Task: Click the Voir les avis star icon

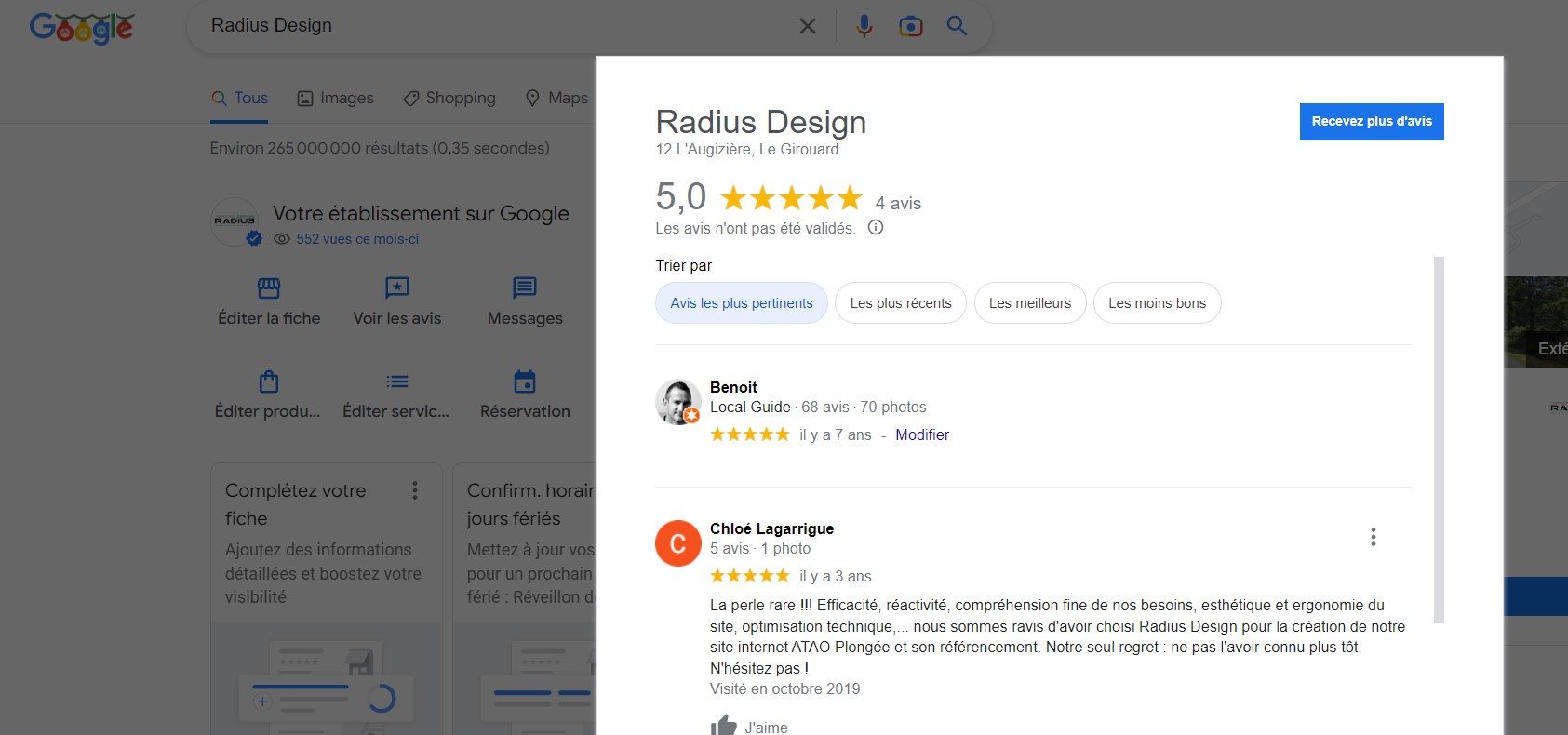Action: tap(397, 287)
